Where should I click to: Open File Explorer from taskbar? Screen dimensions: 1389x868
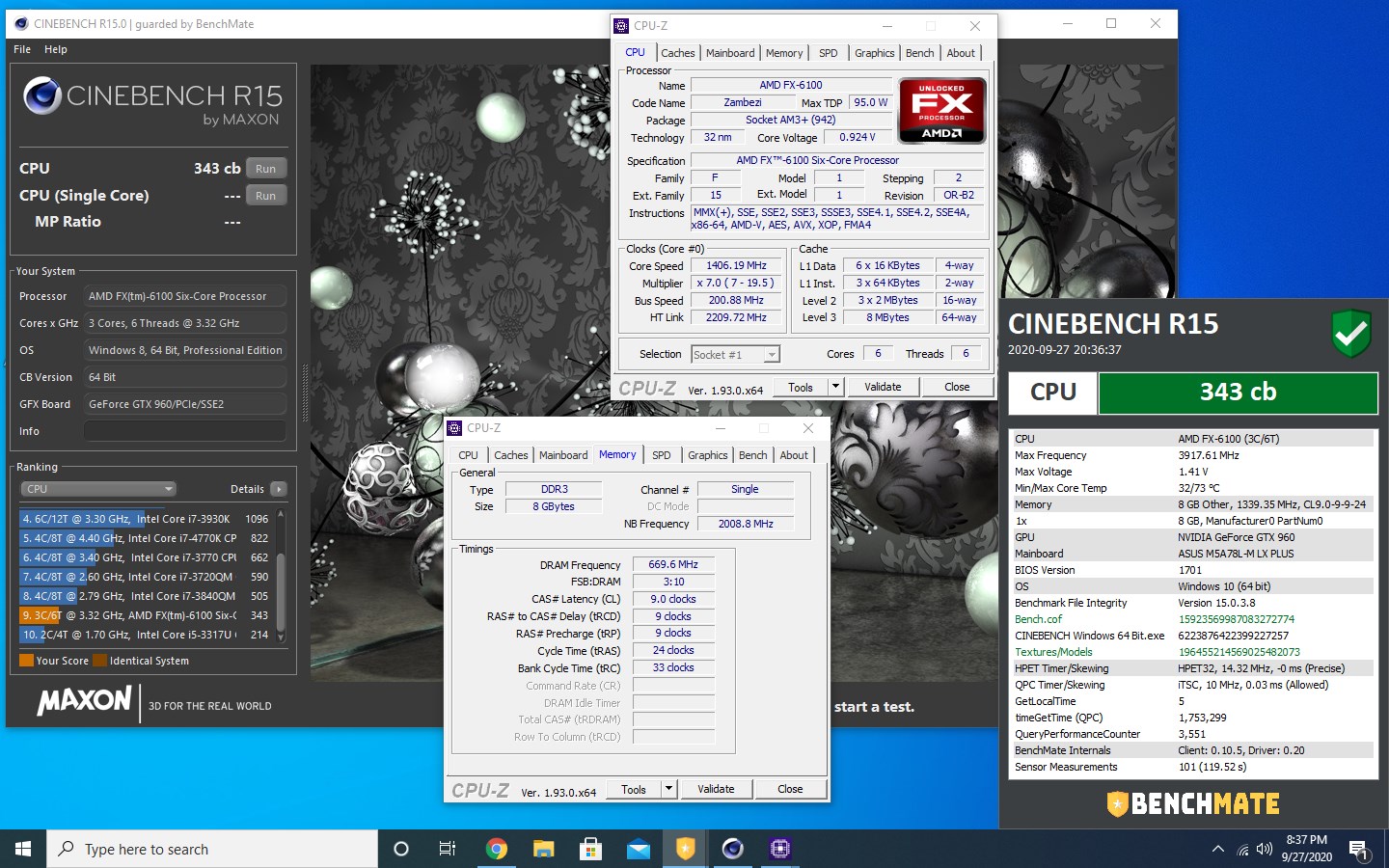coord(543,849)
